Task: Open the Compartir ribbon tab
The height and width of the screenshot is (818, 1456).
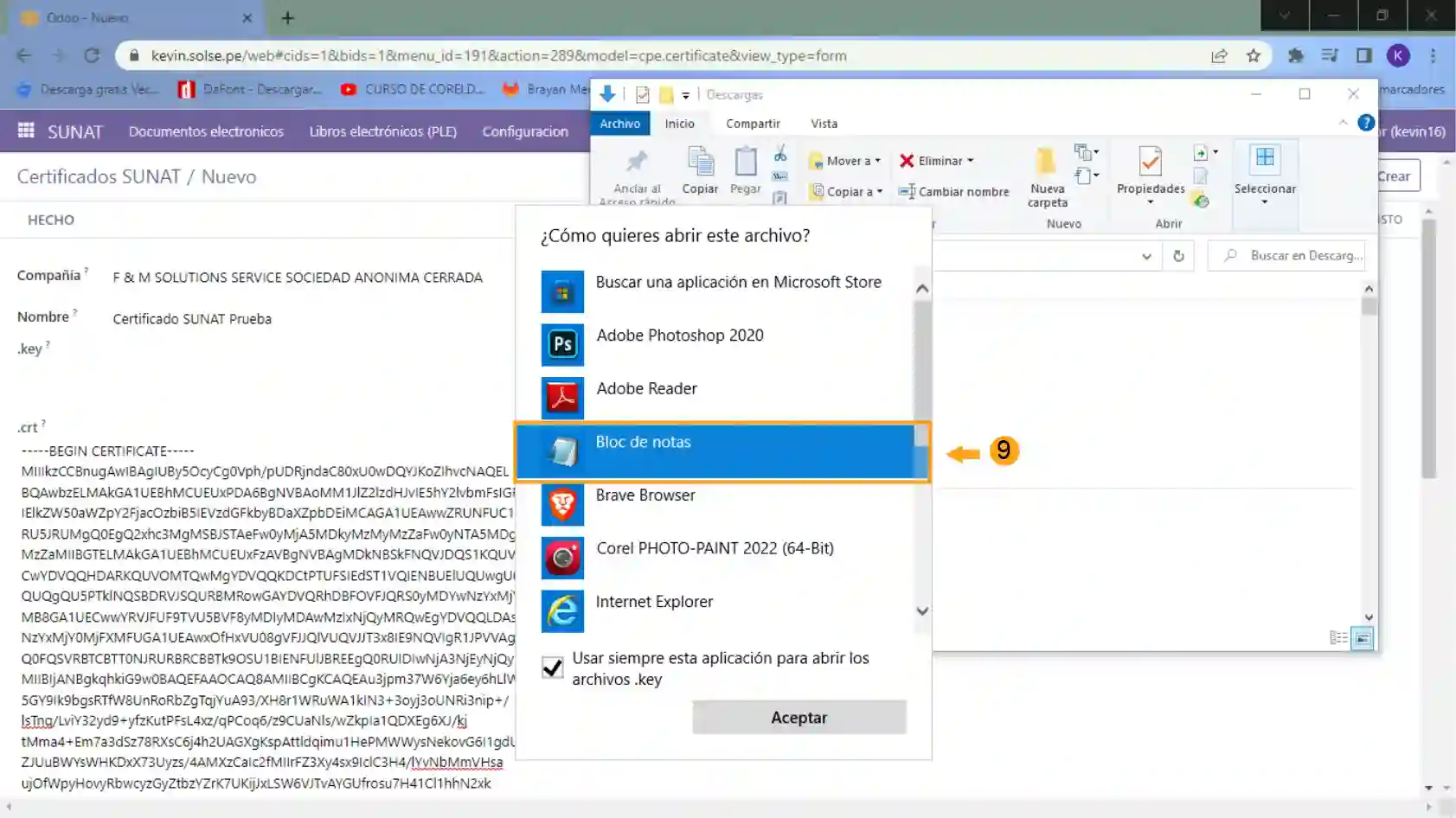Action: [x=753, y=124]
